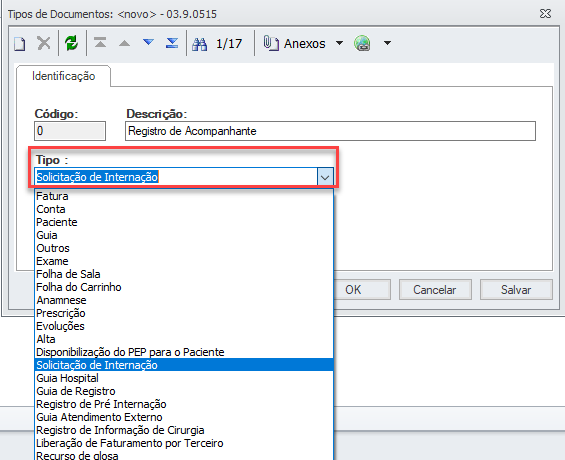The image size is (565, 460).
Task: Click the globe printer icon
Action: pos(362,43)
